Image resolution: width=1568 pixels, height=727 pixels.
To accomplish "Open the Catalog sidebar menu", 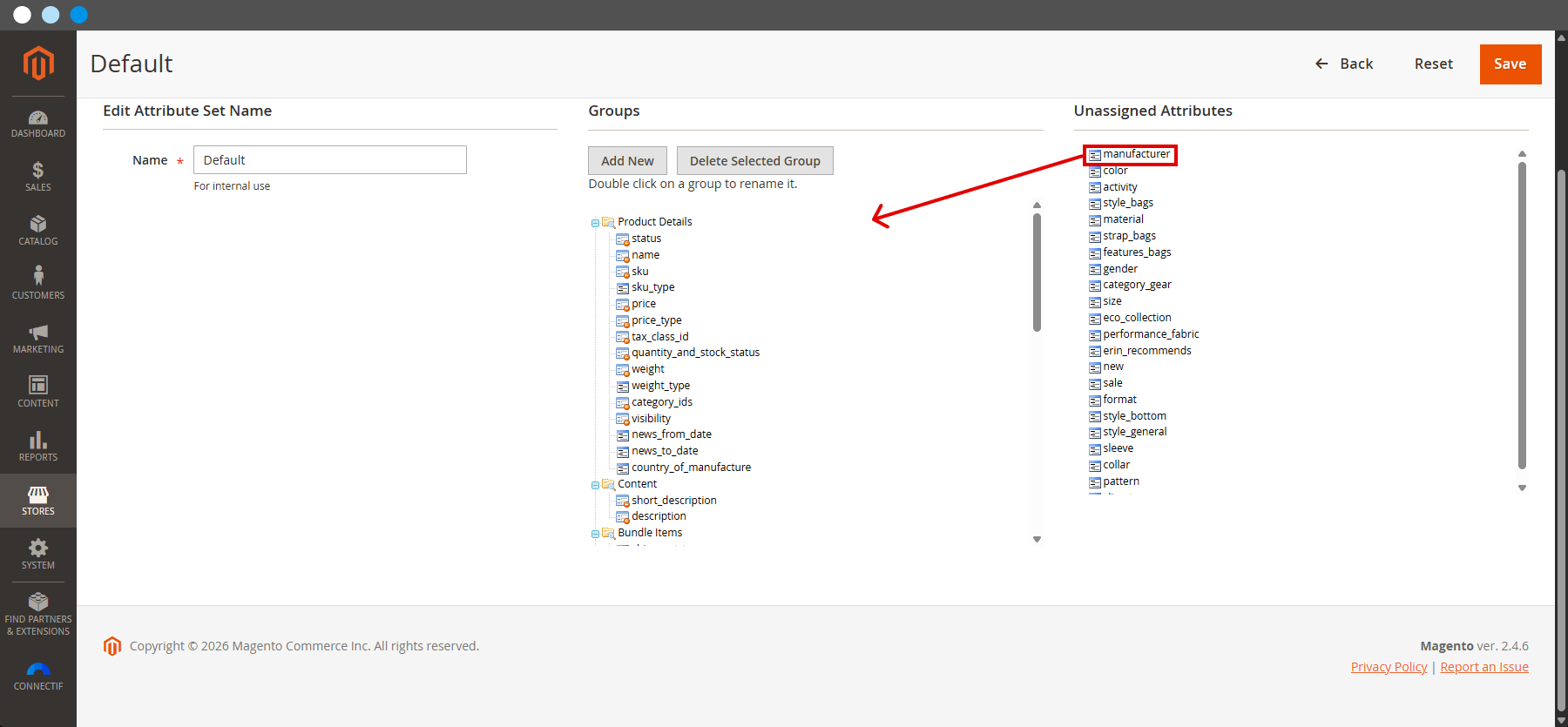I will pos(38,231).
